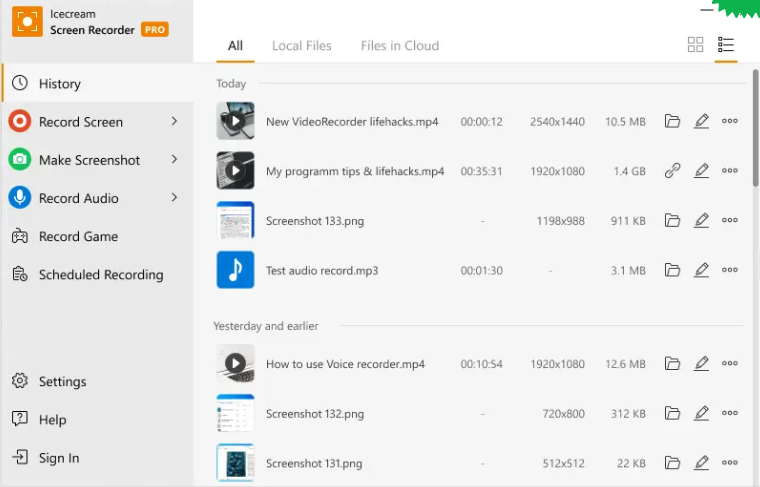Copy link for My programm tips video
The image size is (760, 487).
(x=672, y=171)
